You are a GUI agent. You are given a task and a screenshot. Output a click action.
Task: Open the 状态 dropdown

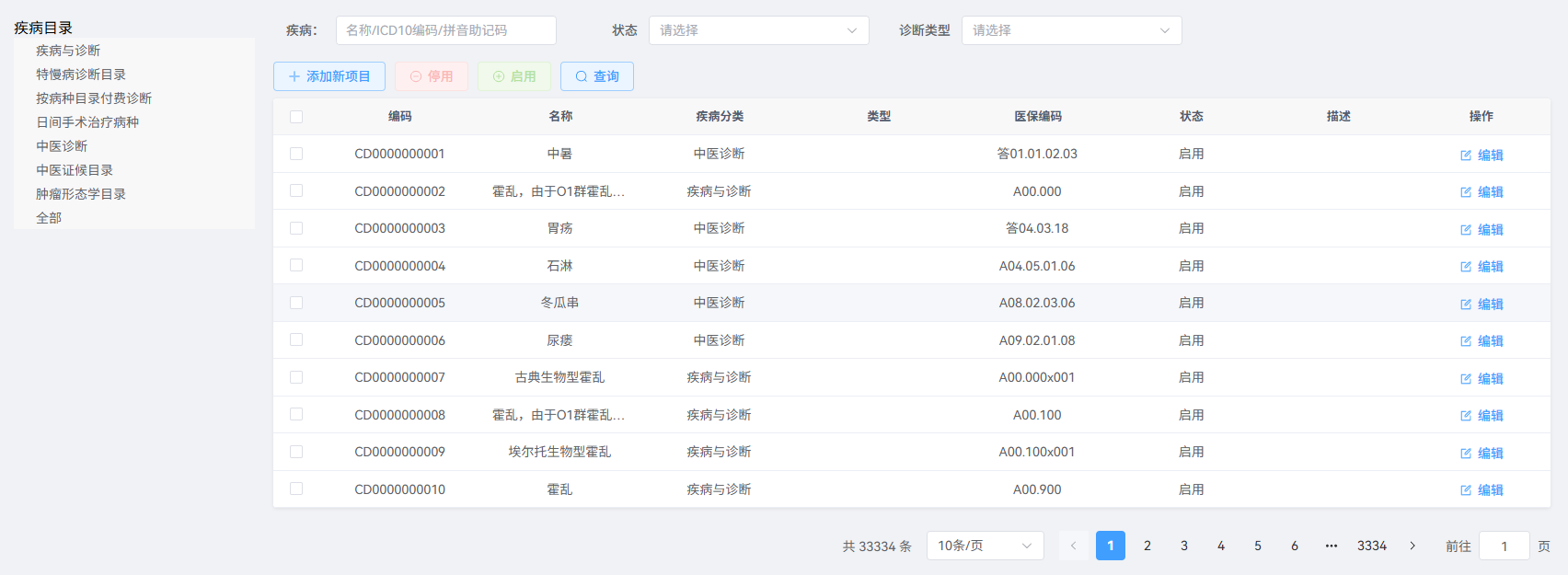tap(758, 30)
